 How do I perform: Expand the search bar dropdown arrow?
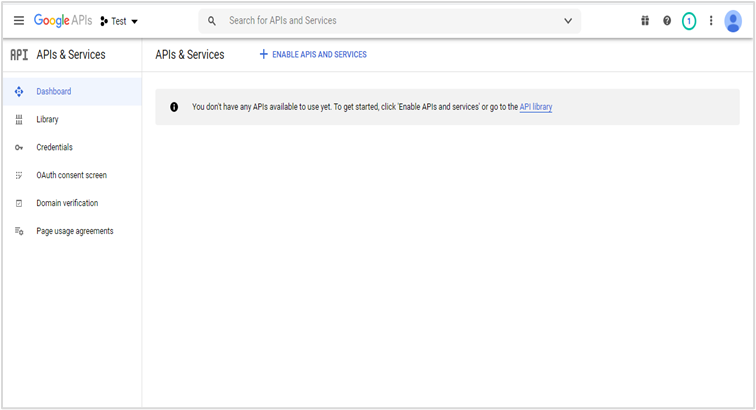[x=568, y=21]
